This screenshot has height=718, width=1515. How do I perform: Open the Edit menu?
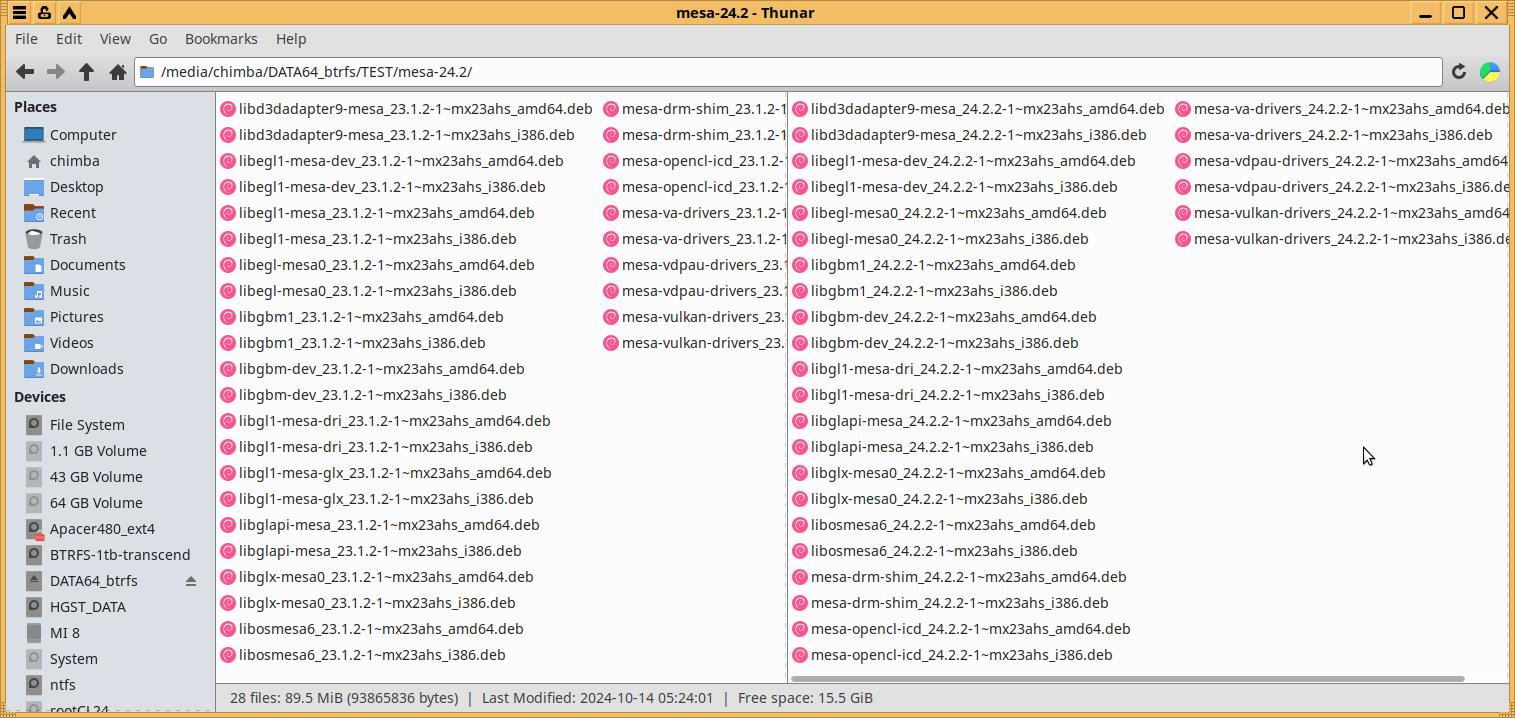[69, 39]
